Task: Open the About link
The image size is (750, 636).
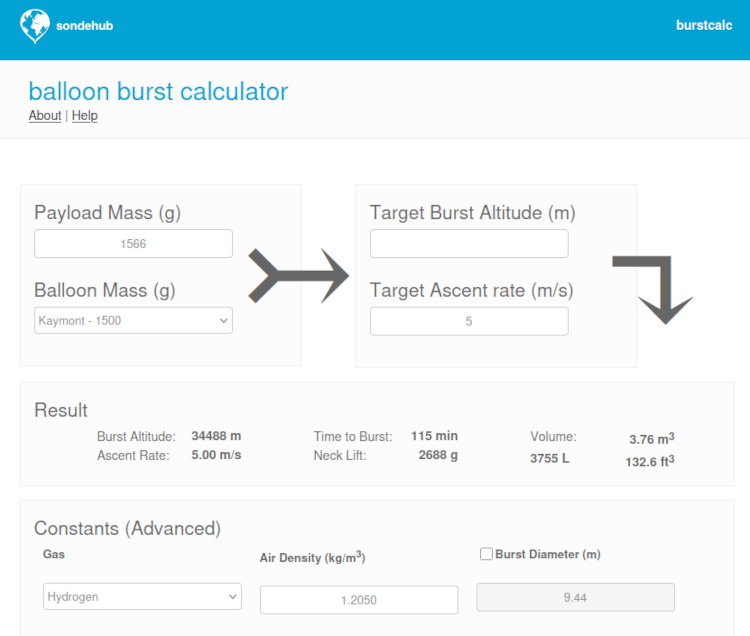Action: coord(45,116)
